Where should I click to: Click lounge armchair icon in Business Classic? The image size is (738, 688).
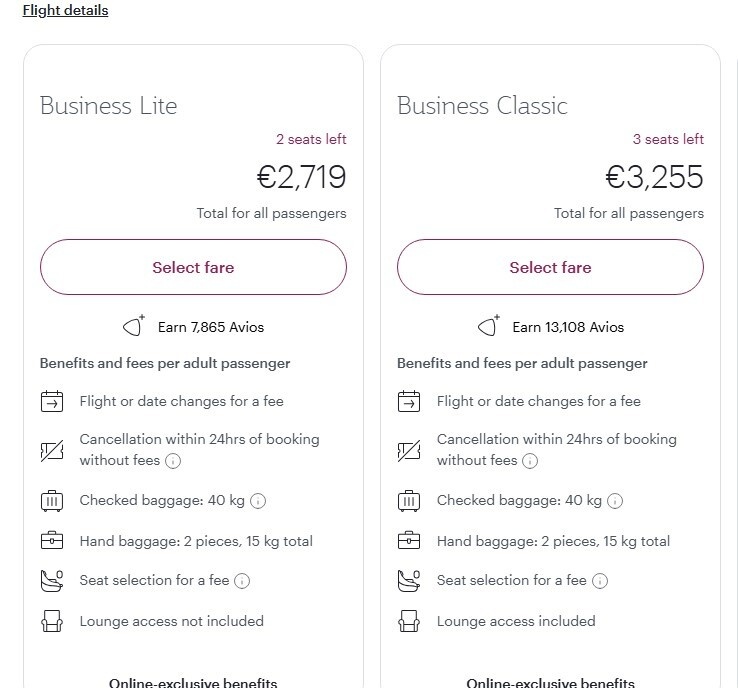(x=408, y=621)
